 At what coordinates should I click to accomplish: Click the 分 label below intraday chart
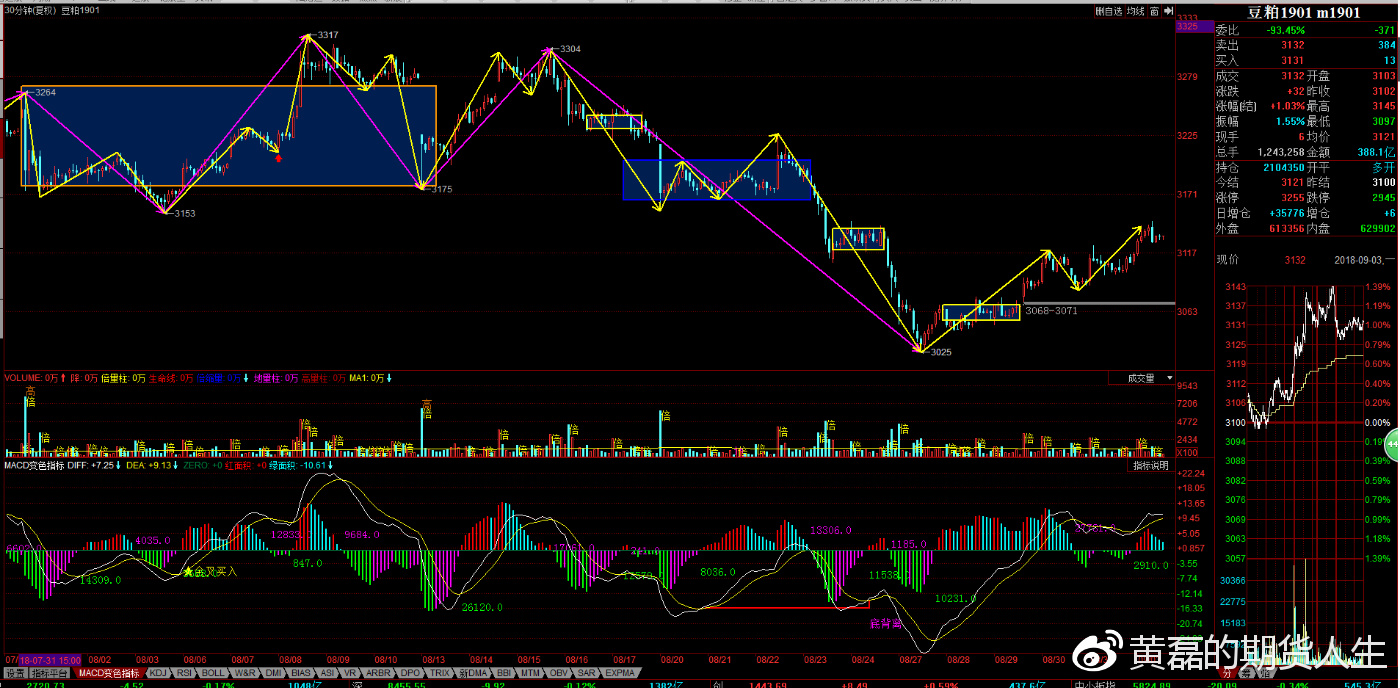click(x=1226, y=673)
